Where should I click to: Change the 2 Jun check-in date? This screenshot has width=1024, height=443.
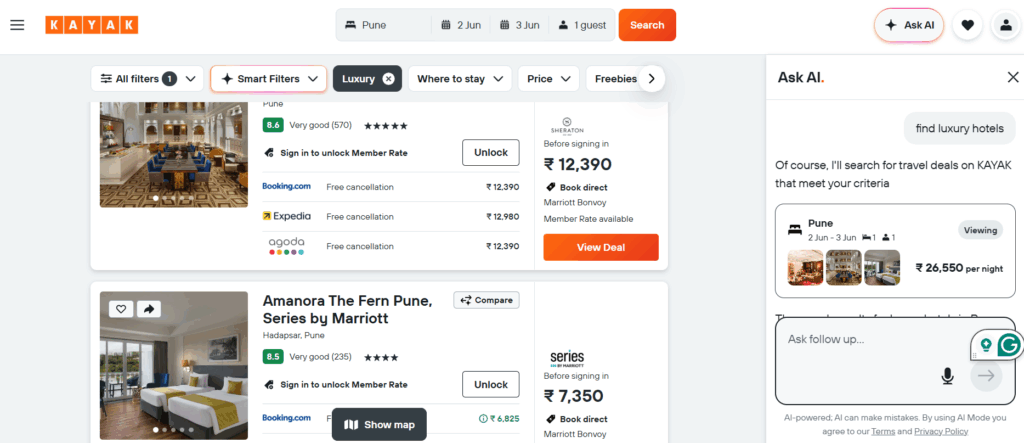(x=461, y=25)
